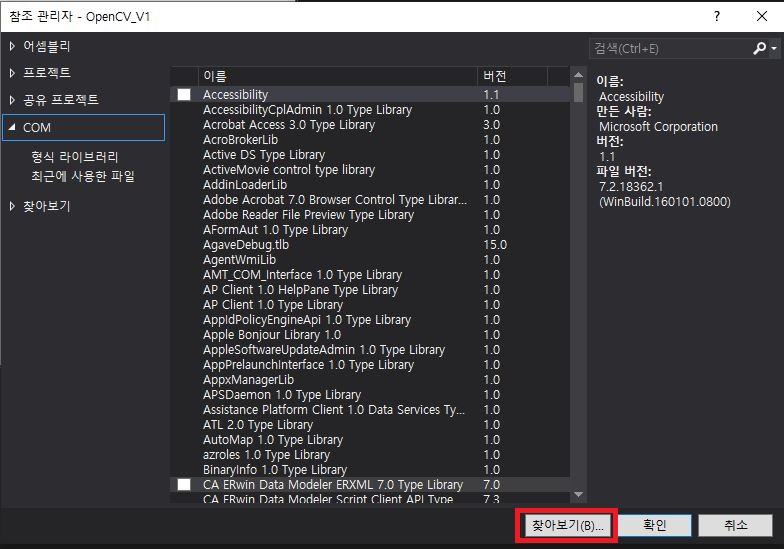The width and height of the screenshot is (784, 549).
Task: Select the AgentWmiLib entry
Action: click(x=370, y=260)
